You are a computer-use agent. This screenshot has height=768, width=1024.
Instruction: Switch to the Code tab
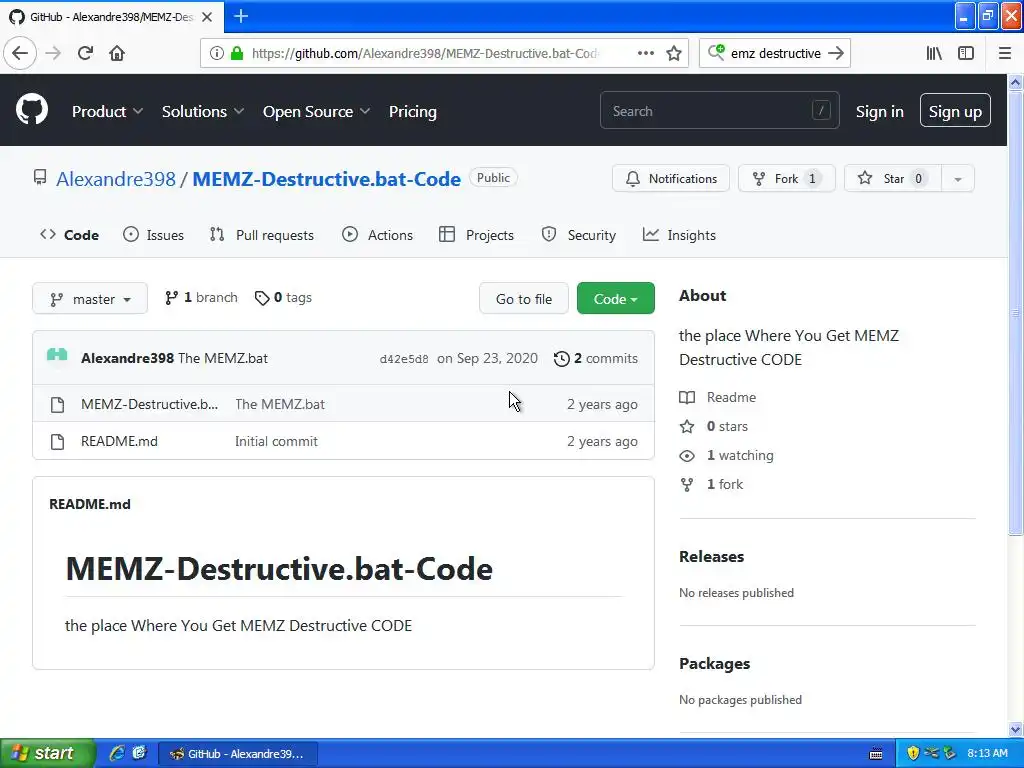point(69,235)
